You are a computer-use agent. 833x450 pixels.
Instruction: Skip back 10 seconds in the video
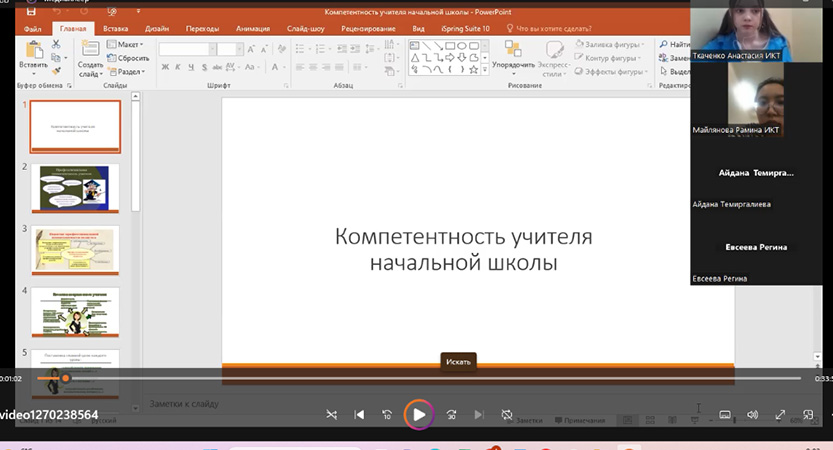387,415
